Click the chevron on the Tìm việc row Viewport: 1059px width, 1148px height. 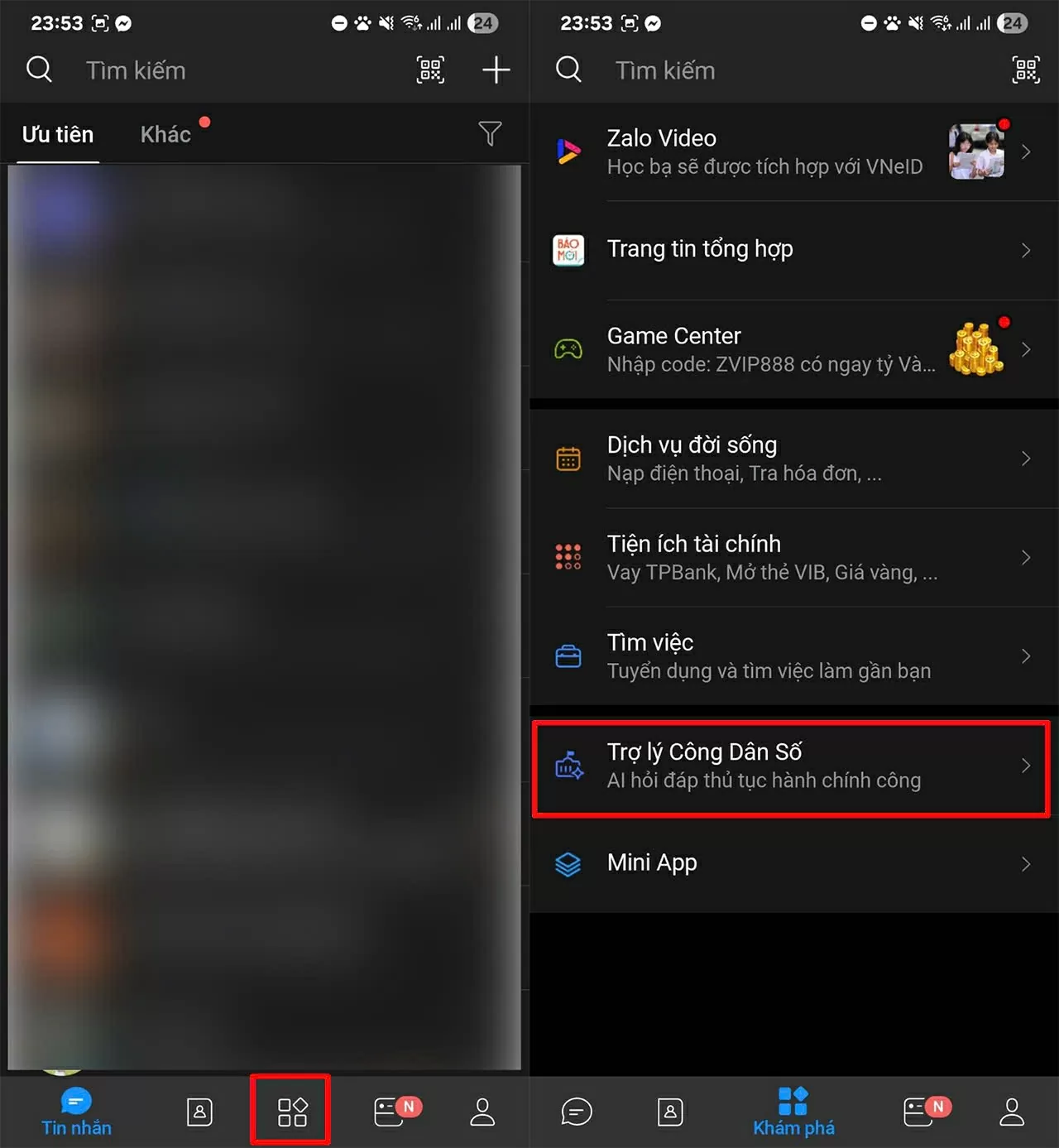[x=1026, y=656]
